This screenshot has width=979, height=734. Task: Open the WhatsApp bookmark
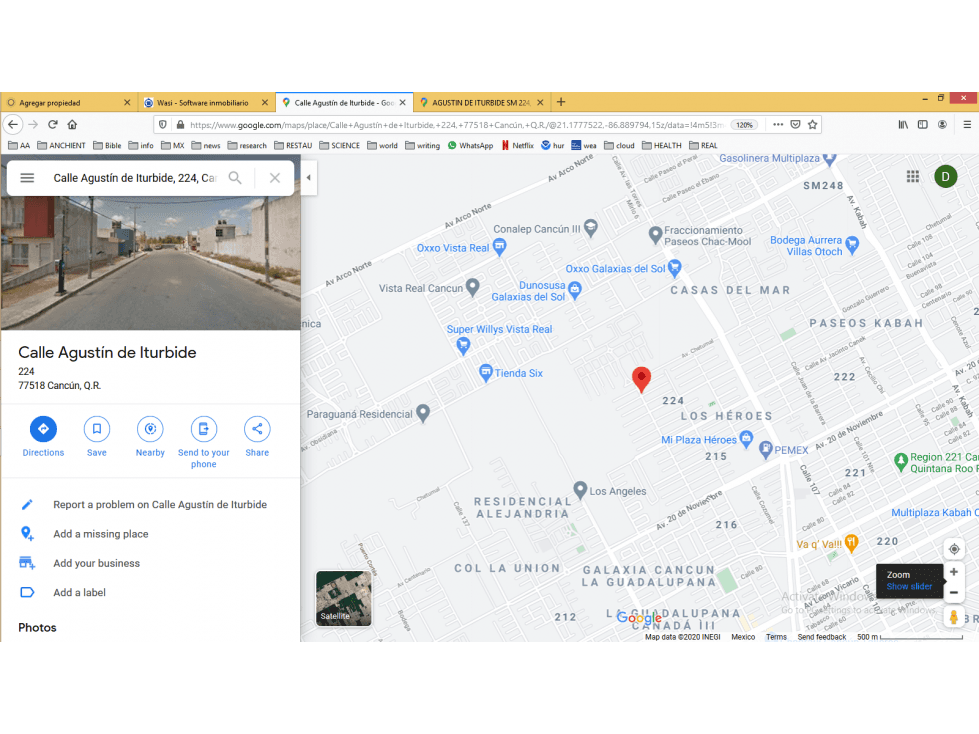pyautogui.click(x=470, y=145)
